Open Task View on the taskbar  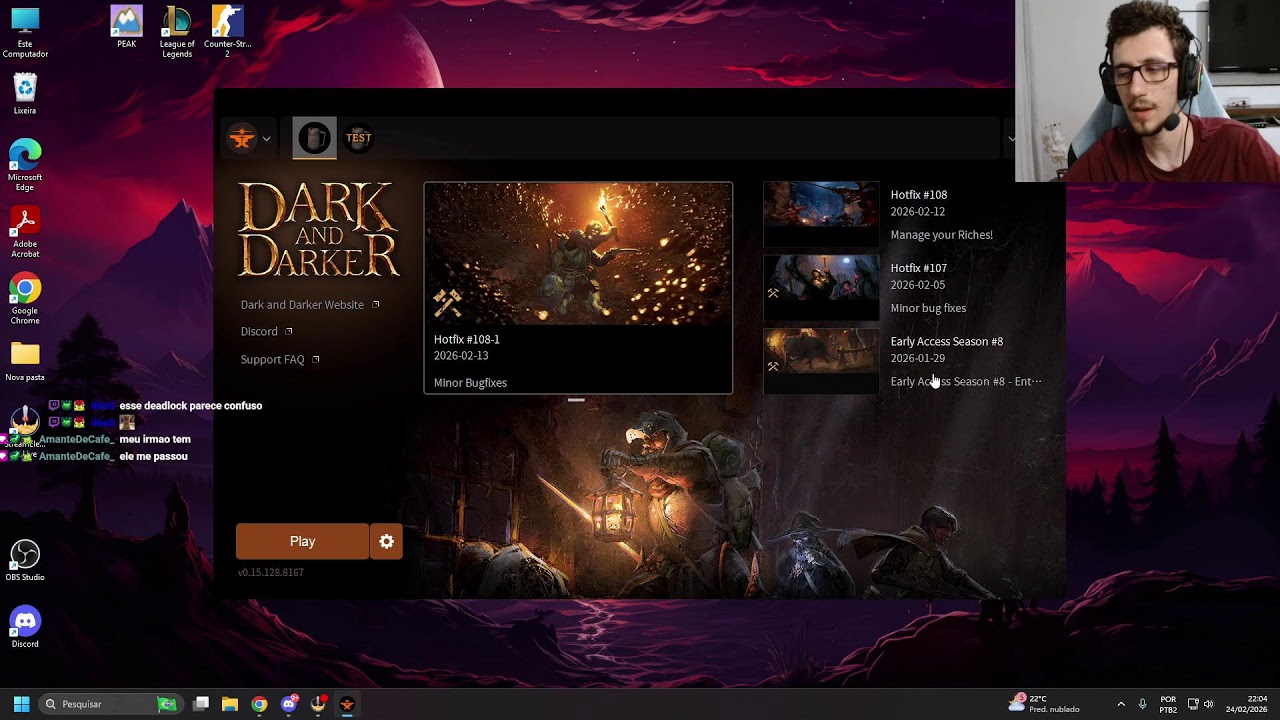tap(201, 704)
